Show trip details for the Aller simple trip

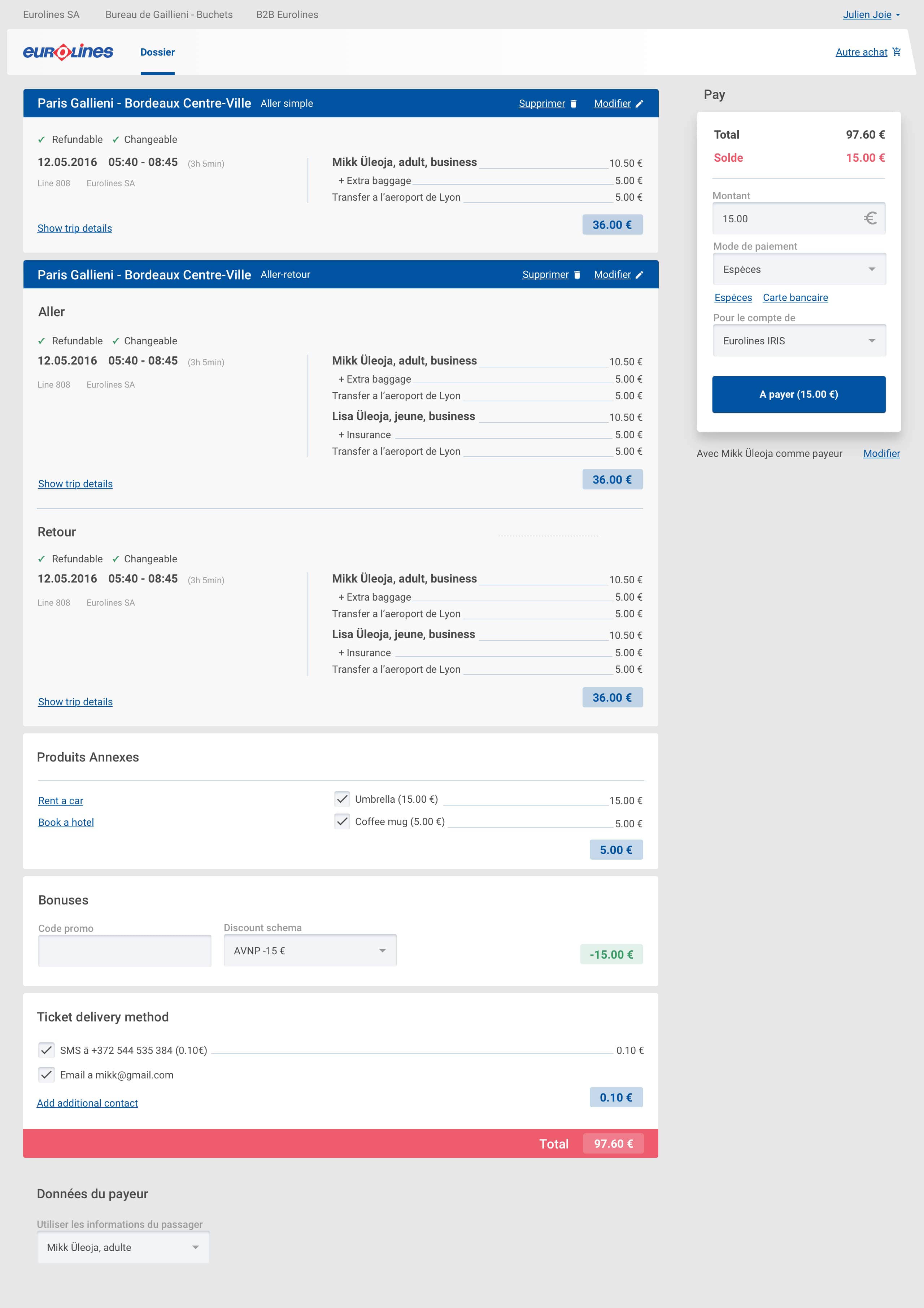tap(75, 228)
